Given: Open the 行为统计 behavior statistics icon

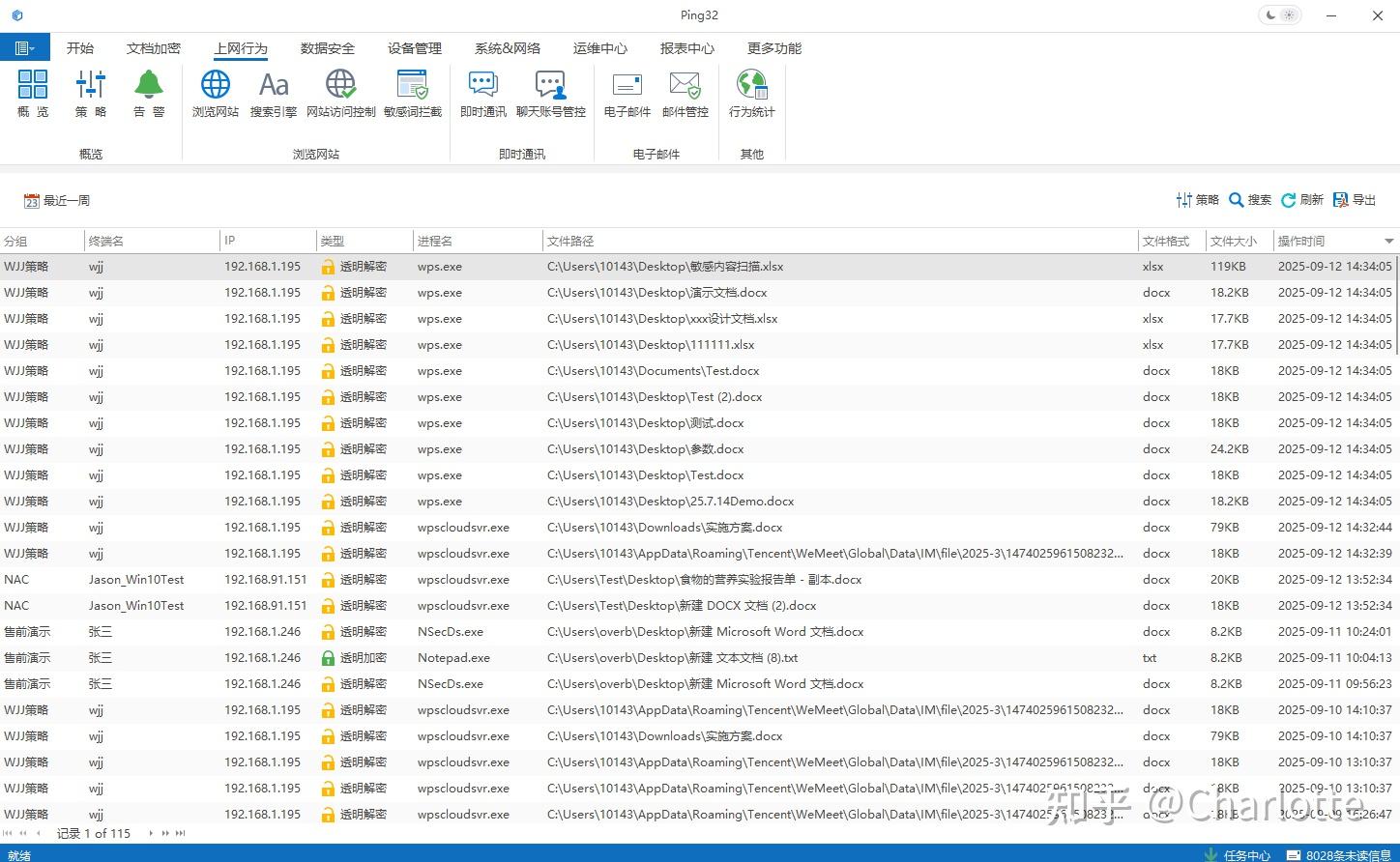Looking at the screenshot, I should pyautogui.click(x=751, y=94).
